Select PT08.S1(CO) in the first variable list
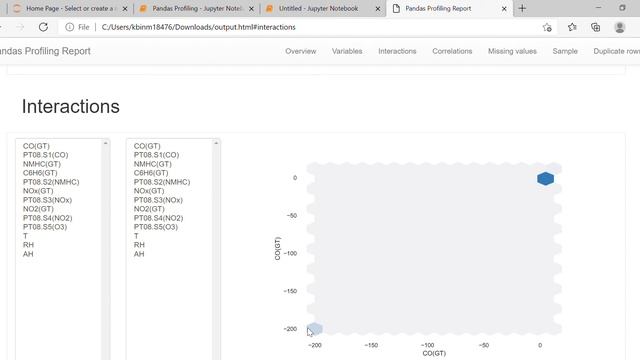The image size is (640, 360). click(x=46, y=155)
